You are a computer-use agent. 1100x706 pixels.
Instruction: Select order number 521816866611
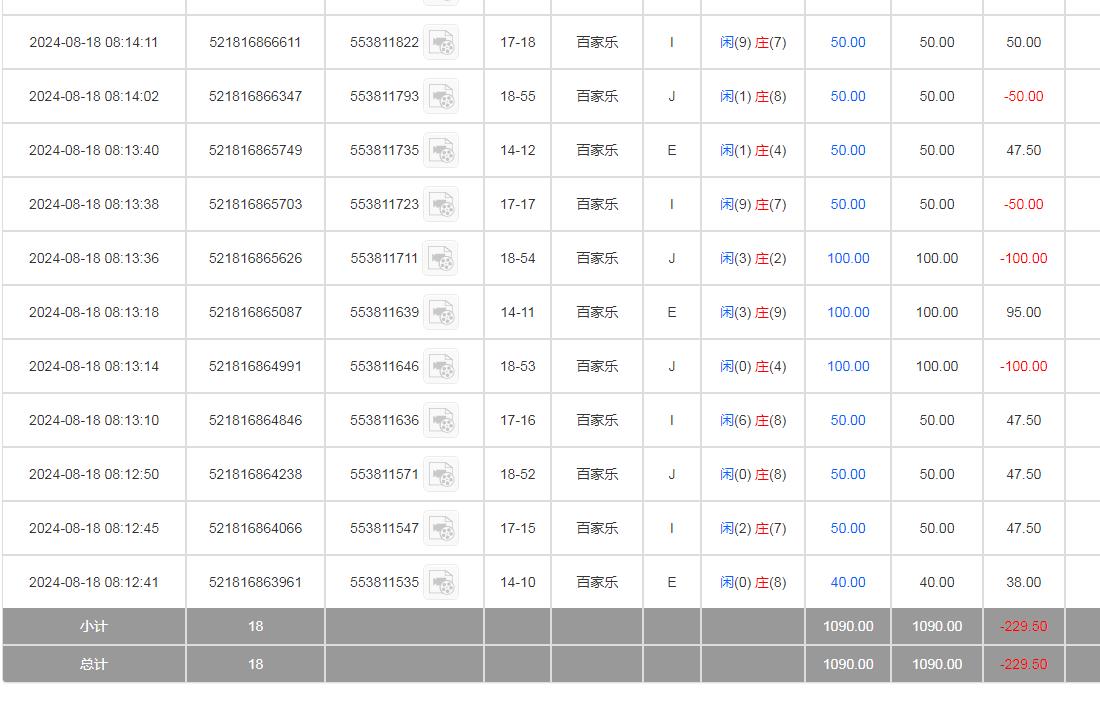click(x=255, y=43)
